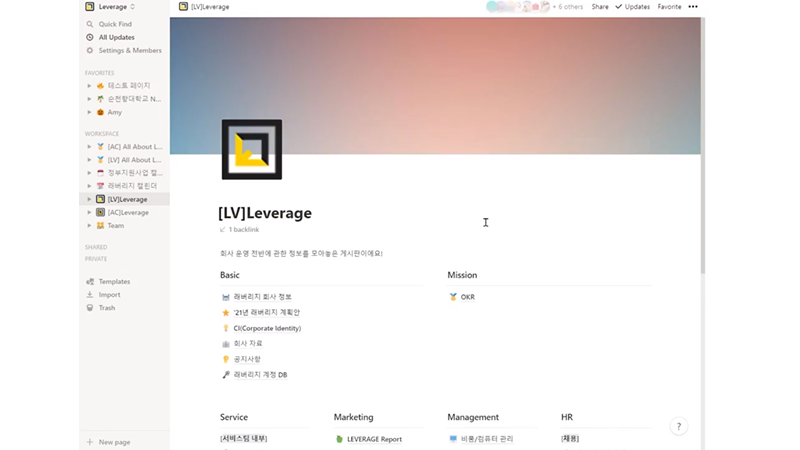Expand the [AC]Leverage sidebar page
Screen dimensions: 800x450
tap(89, 213)
